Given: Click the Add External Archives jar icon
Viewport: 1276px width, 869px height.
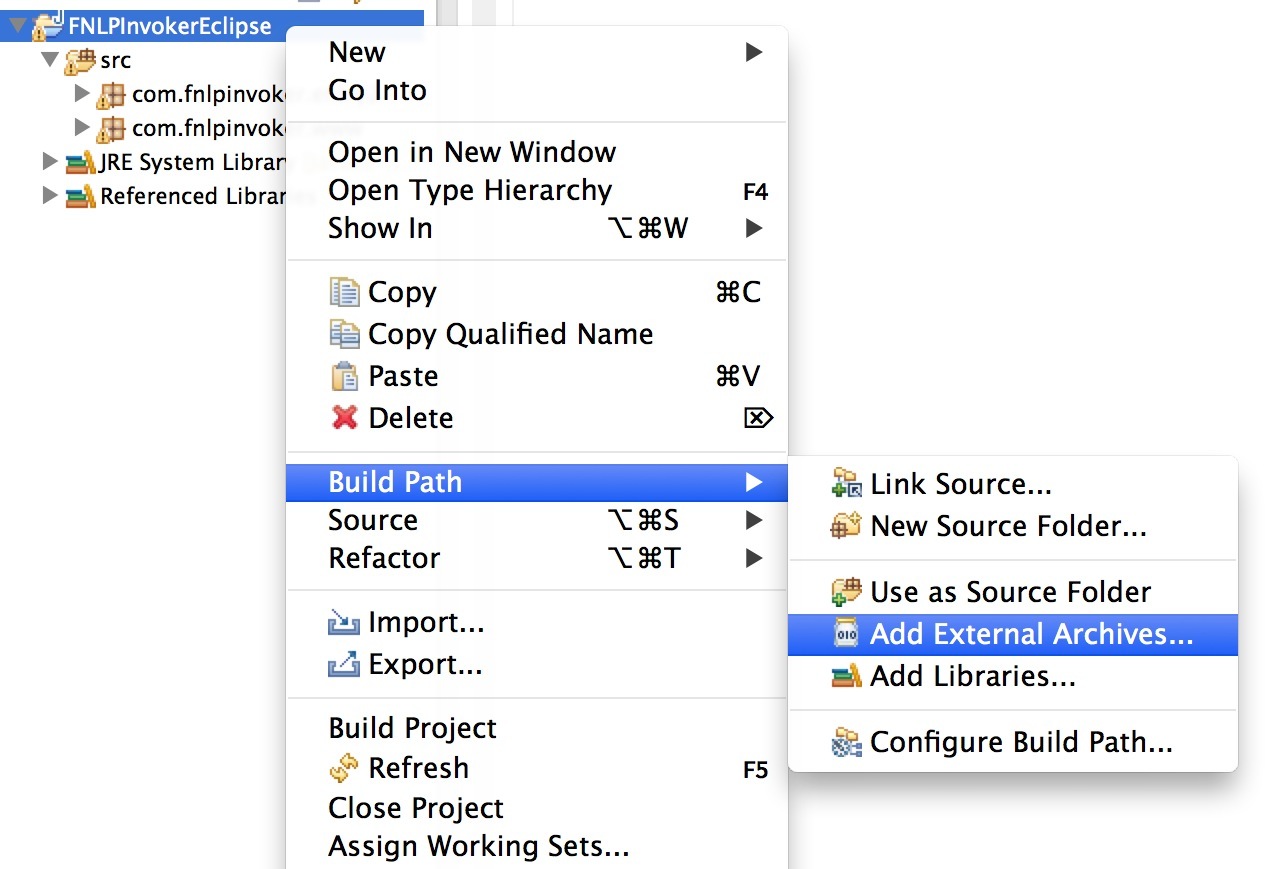Looking at the screenshot, I should tap(846, 634).
